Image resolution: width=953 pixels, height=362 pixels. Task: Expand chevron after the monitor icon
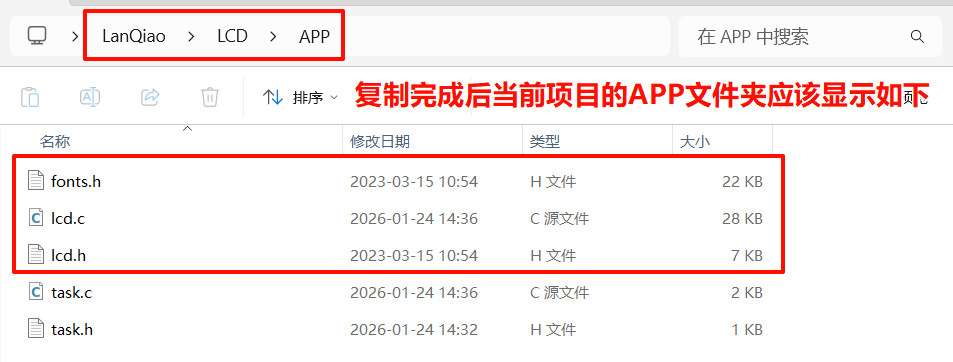pos(75,36)
